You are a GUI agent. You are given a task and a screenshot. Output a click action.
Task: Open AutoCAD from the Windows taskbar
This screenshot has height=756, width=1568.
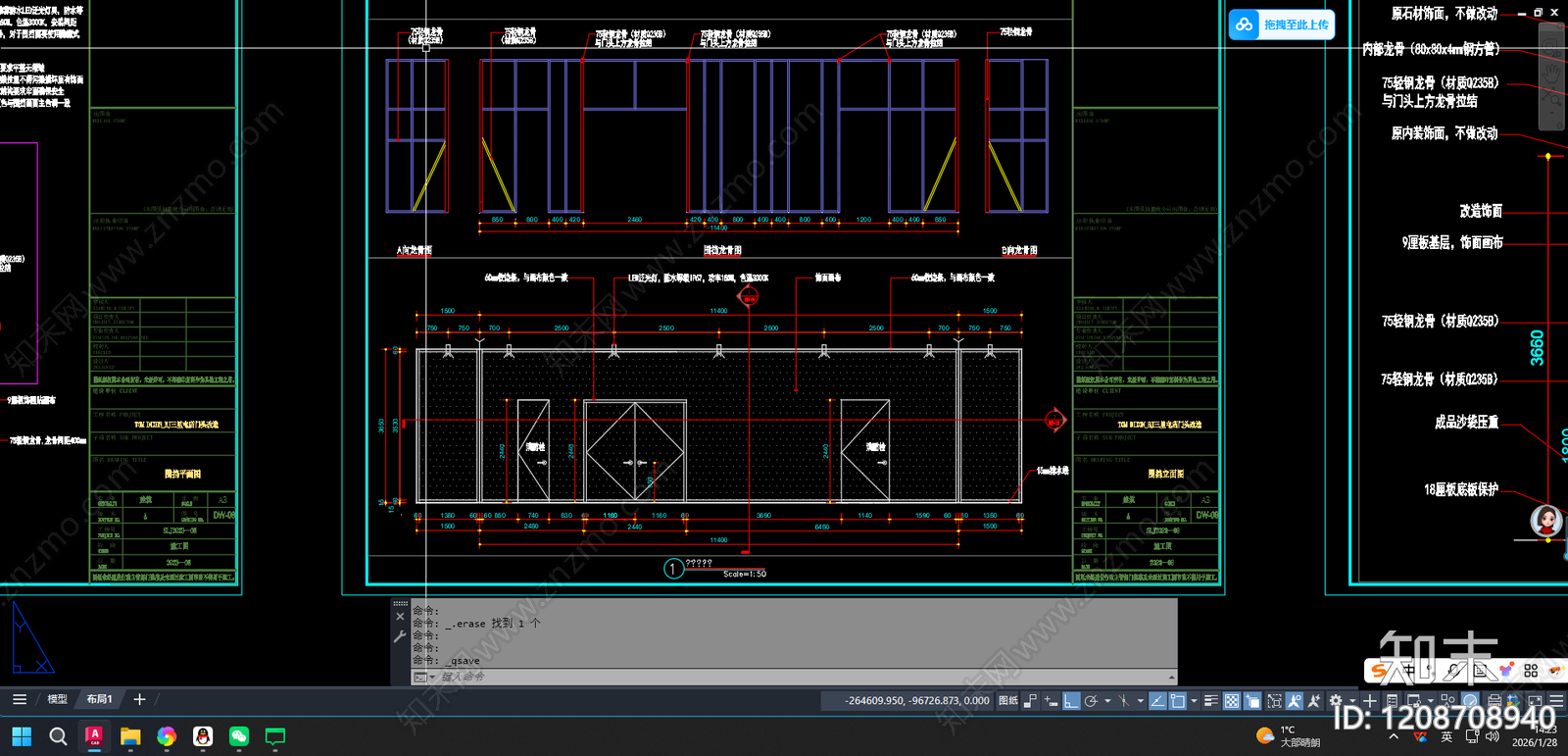pyautogui.click(x=94, y=736)
